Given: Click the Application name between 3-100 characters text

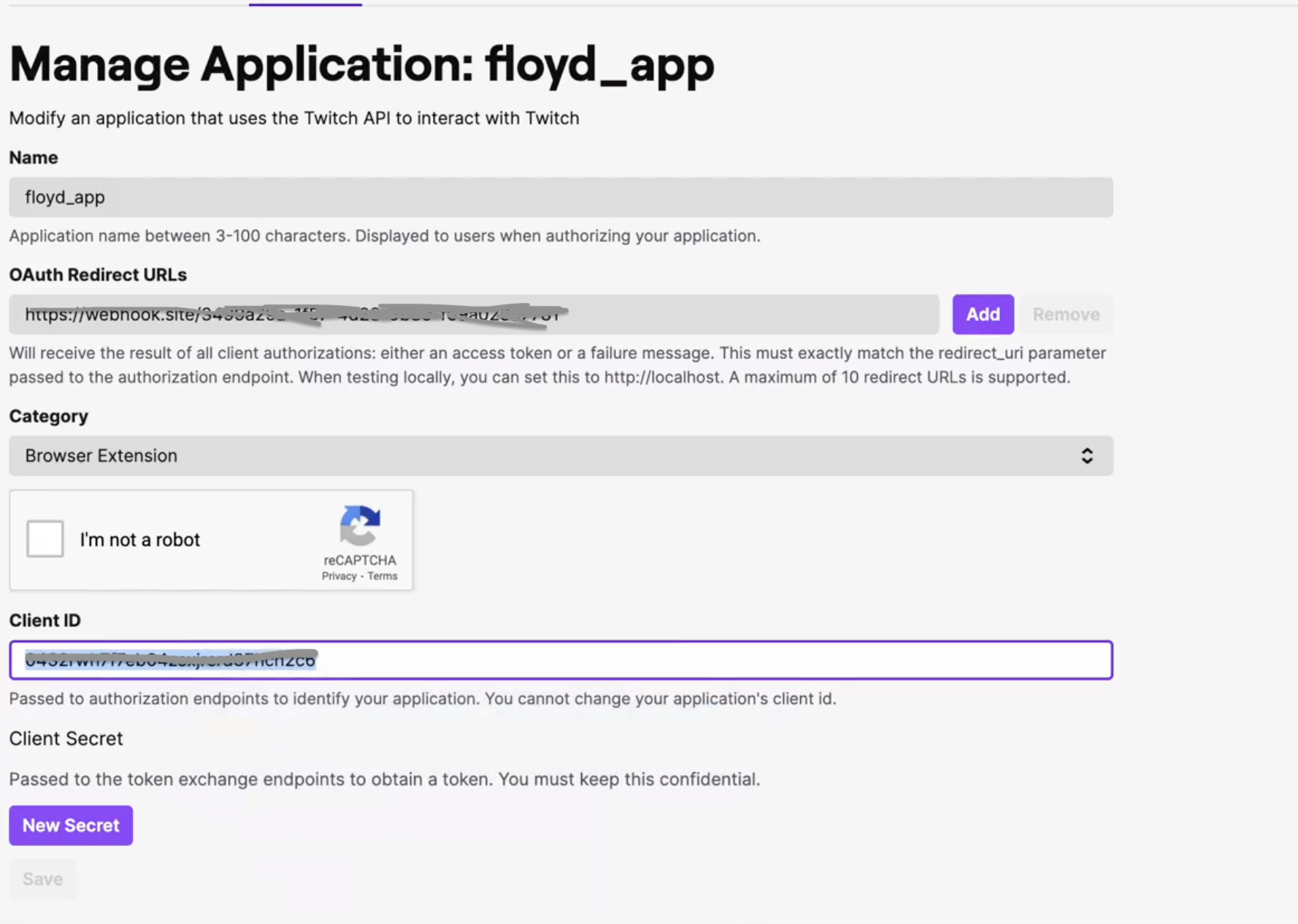Looking at the screenshot, I should pos(385,236).
